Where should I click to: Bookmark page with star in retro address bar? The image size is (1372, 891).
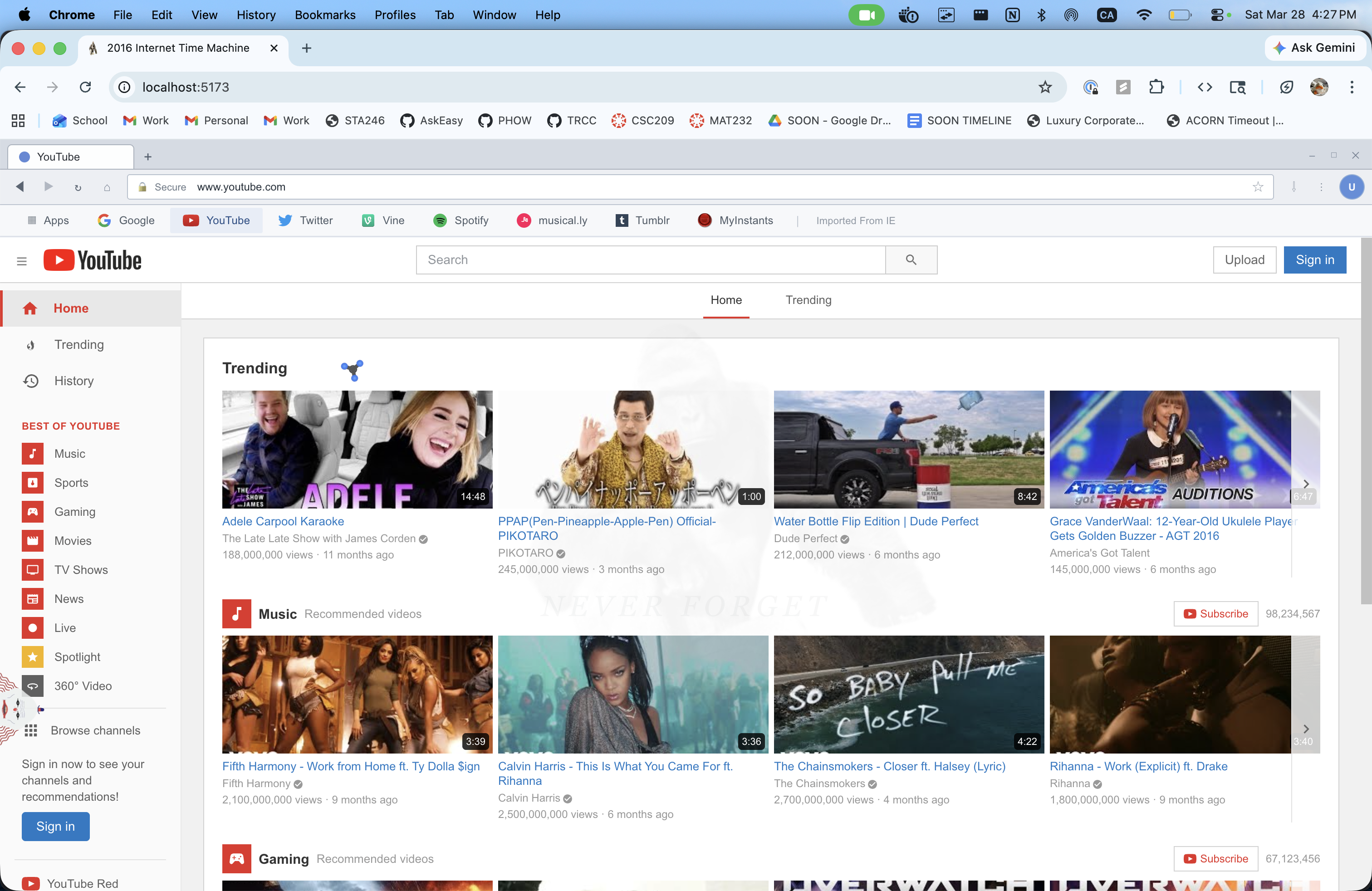pos(1257,187)
